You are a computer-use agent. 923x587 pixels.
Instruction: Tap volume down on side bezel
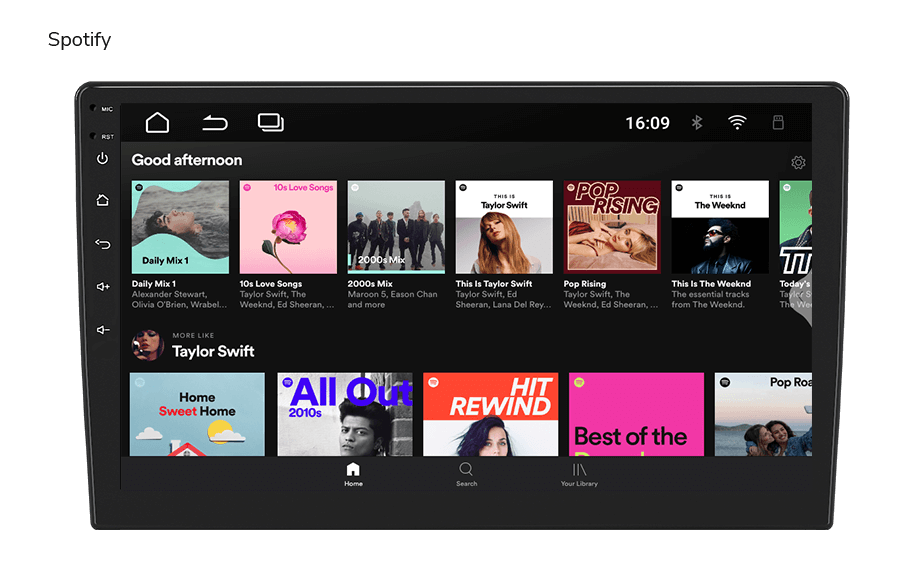coord(103,330)
